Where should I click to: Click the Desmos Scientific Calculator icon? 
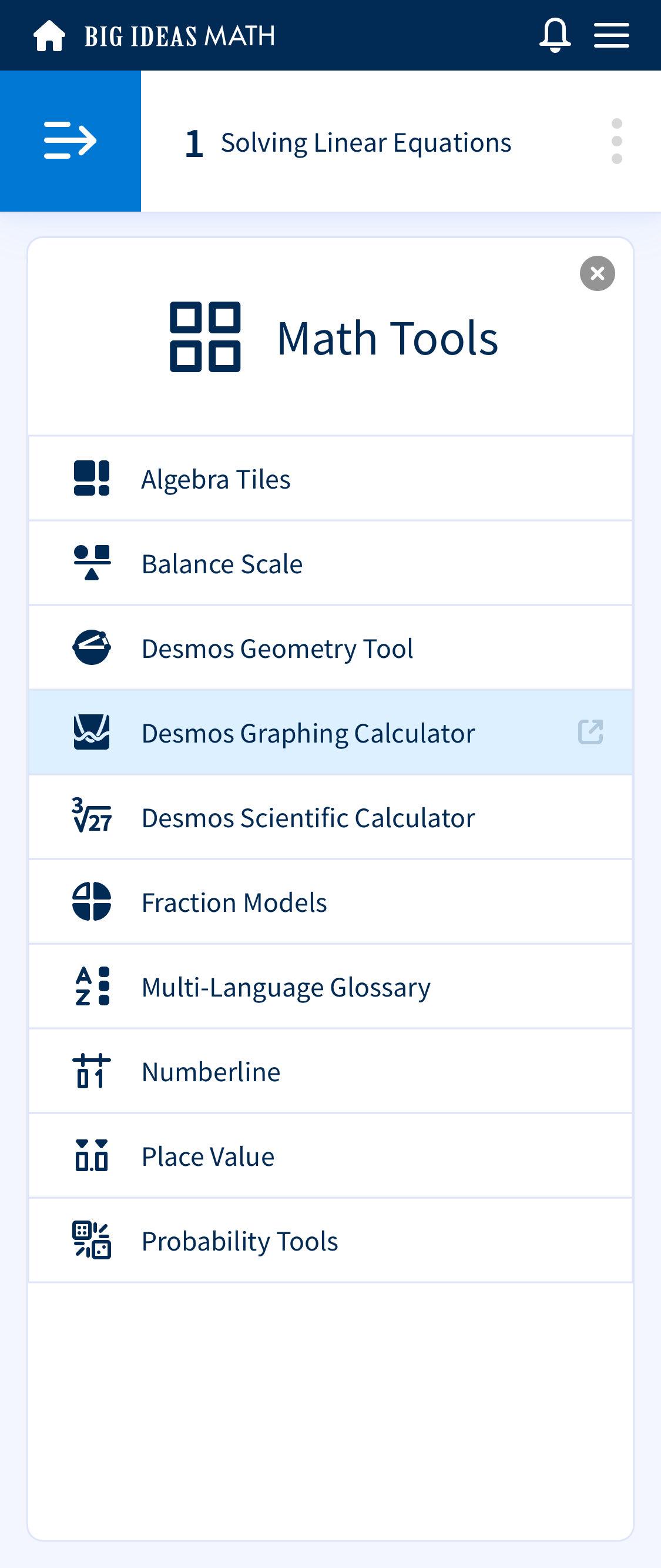pyautogui.click(x=92, y=815)
